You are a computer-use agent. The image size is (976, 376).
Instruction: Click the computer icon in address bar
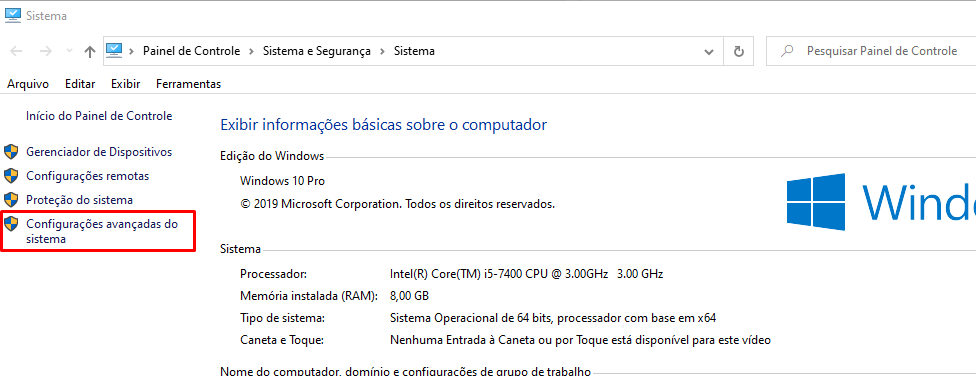coord(114,51)
